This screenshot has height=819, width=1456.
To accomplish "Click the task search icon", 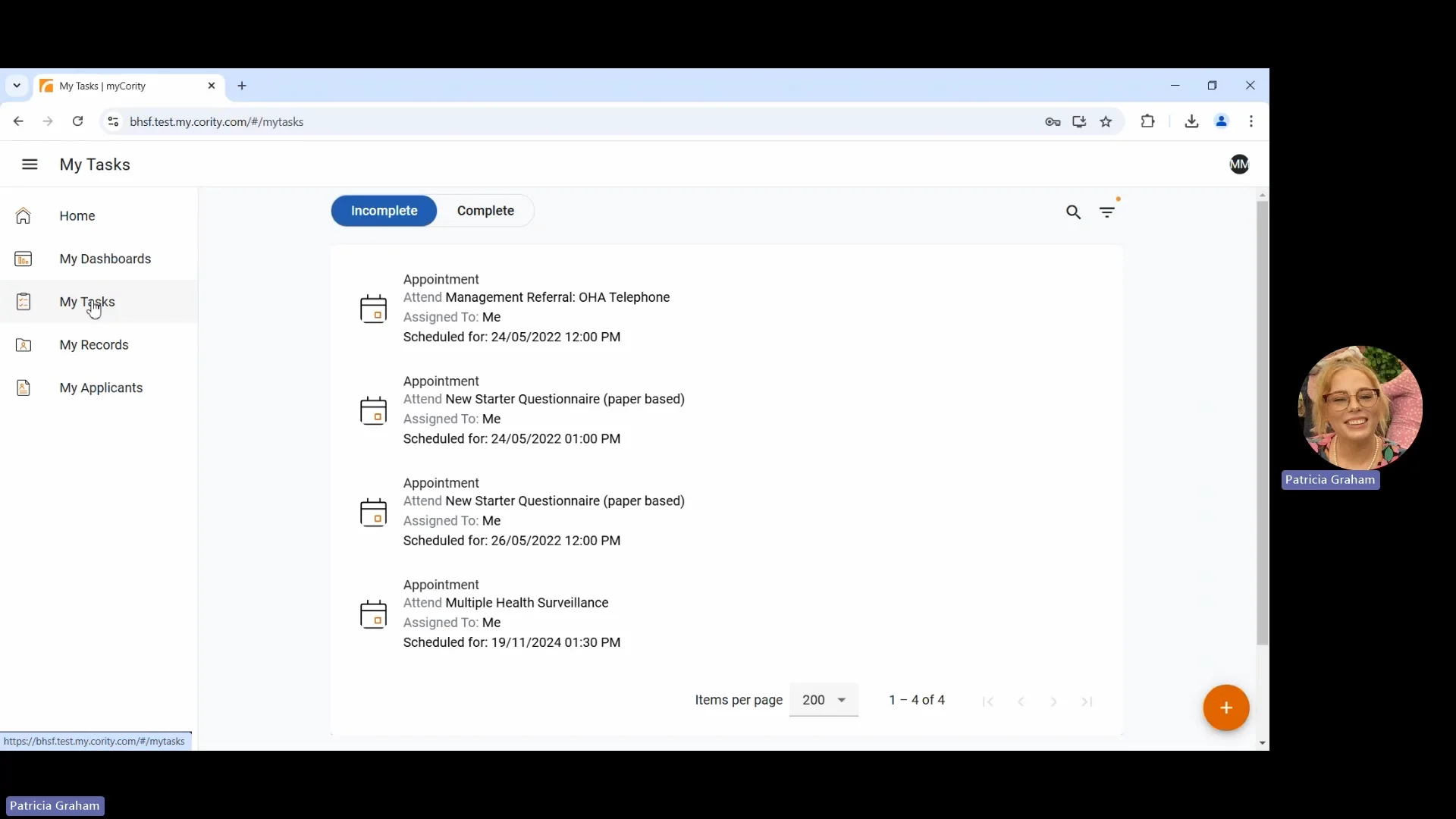I will 1073,212.
